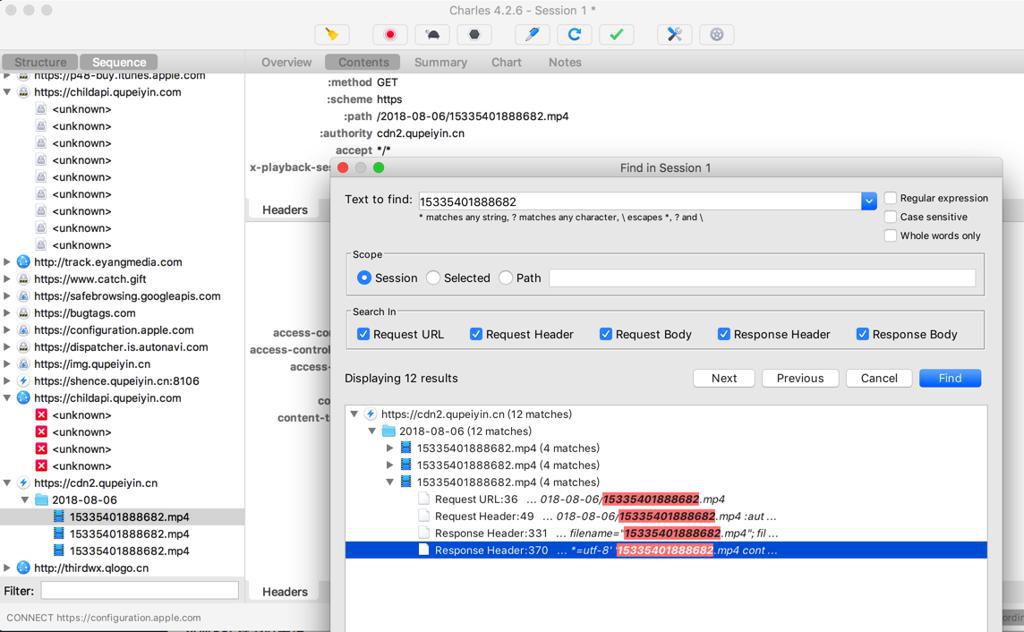Enable the Regular expression checkbox
This screenshot has height=632, width=1024.
890,198
